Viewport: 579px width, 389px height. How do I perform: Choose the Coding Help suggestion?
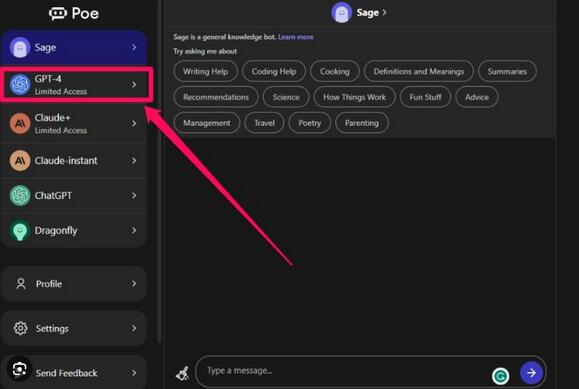(x=274, y=71)
